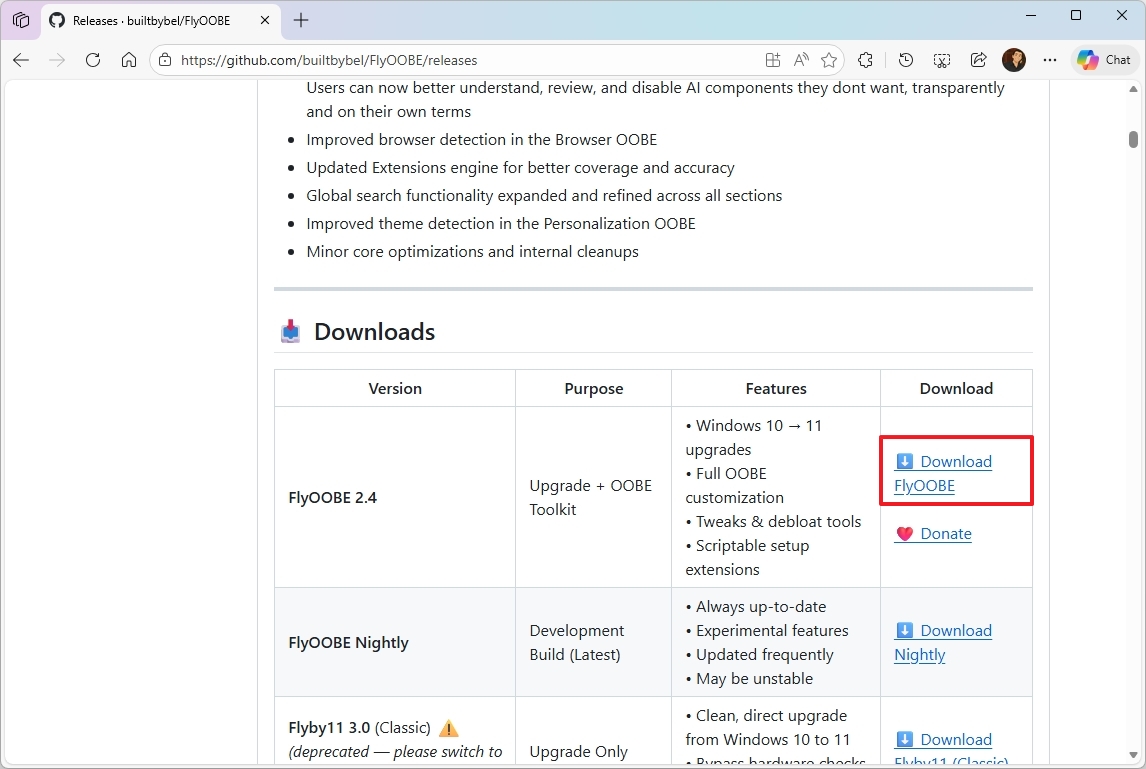The height and width of the screenshot is (769, 1146).
Task: Launch Web capture with scissors icon
Action: (941, 60)
